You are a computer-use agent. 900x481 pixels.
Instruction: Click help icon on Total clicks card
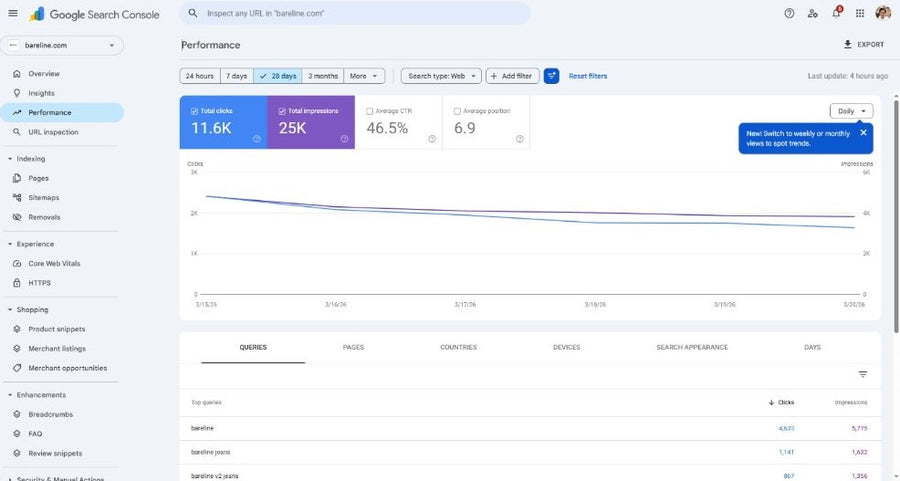(x=257, y=138)
